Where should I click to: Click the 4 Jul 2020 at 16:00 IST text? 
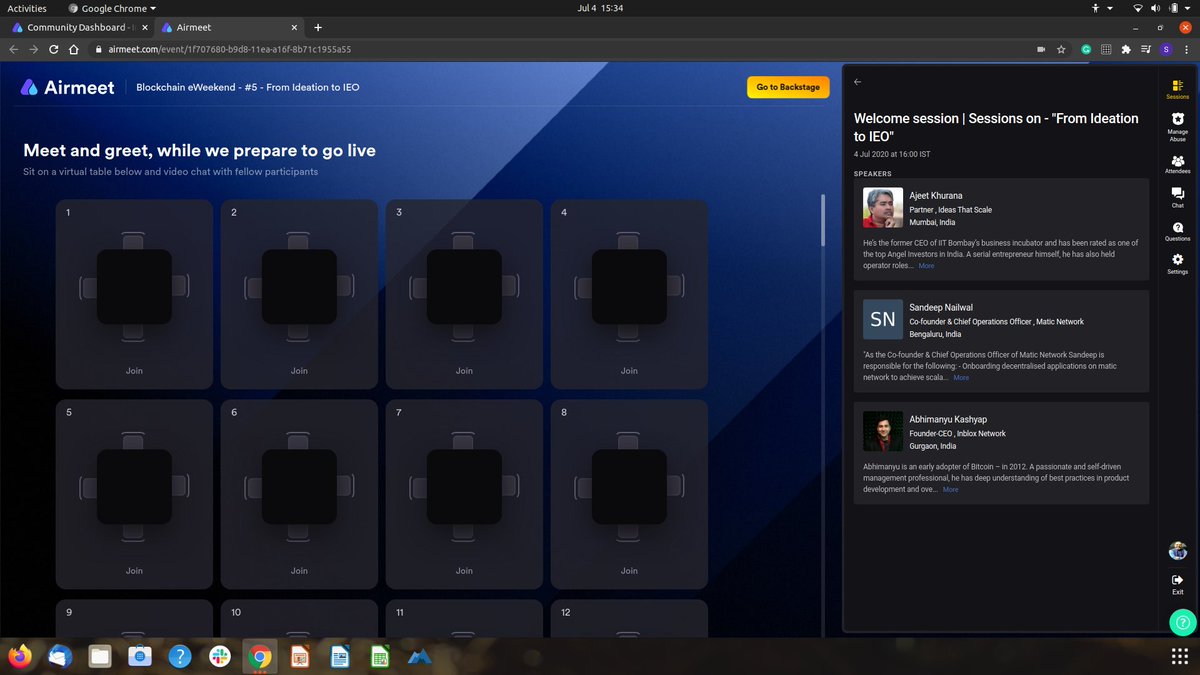point(892,154)
